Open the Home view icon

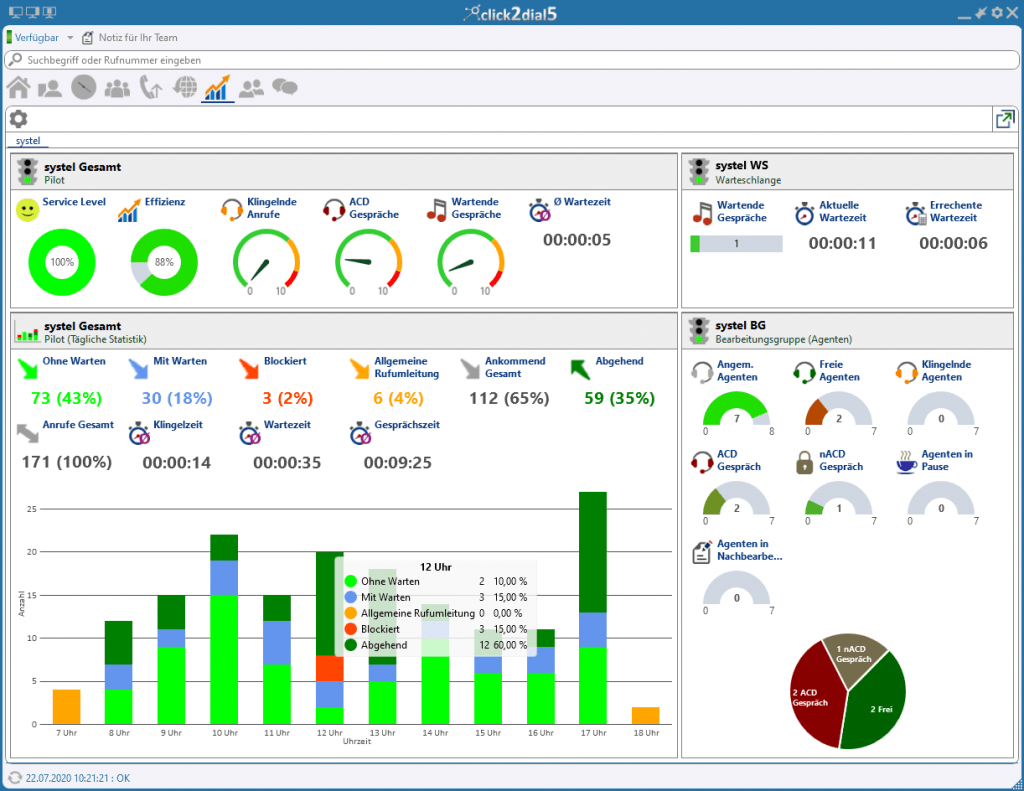point(18,88)
